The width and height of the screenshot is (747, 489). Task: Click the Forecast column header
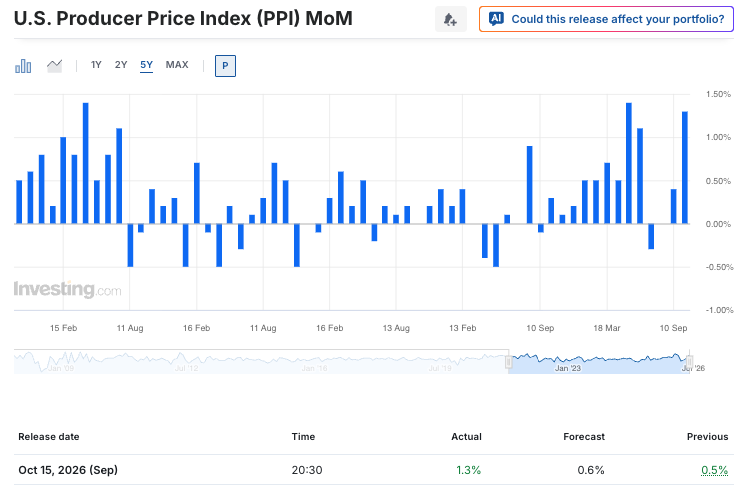[584, 437]
